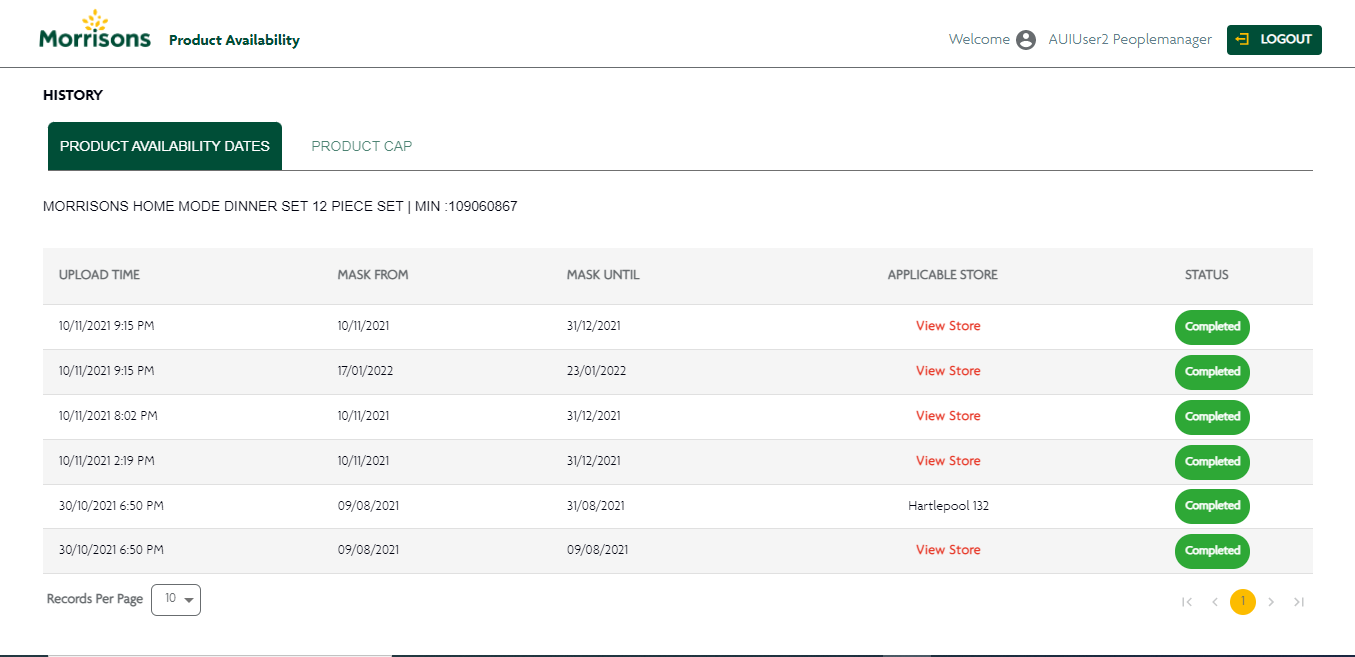Click the Hartlepool 132 store cell

[948, 506]
